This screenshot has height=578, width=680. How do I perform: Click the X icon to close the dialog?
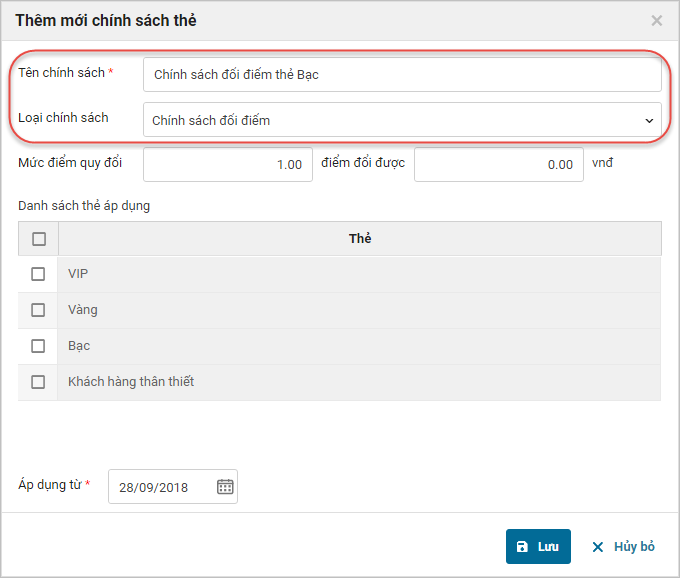(657, 20)
